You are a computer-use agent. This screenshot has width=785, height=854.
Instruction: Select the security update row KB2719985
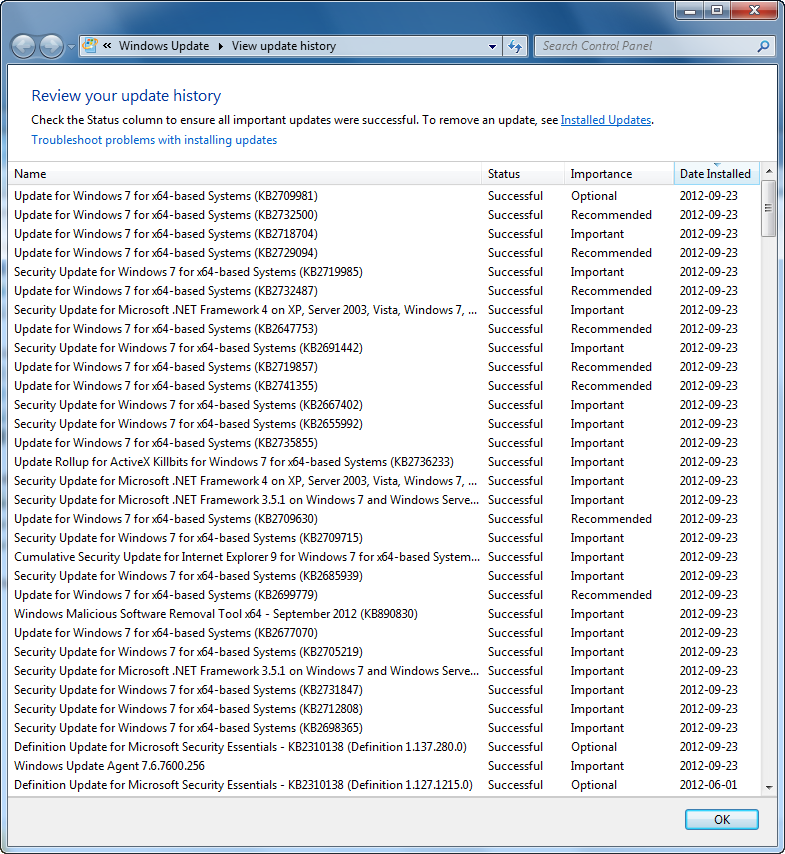[x=384, y=272]
